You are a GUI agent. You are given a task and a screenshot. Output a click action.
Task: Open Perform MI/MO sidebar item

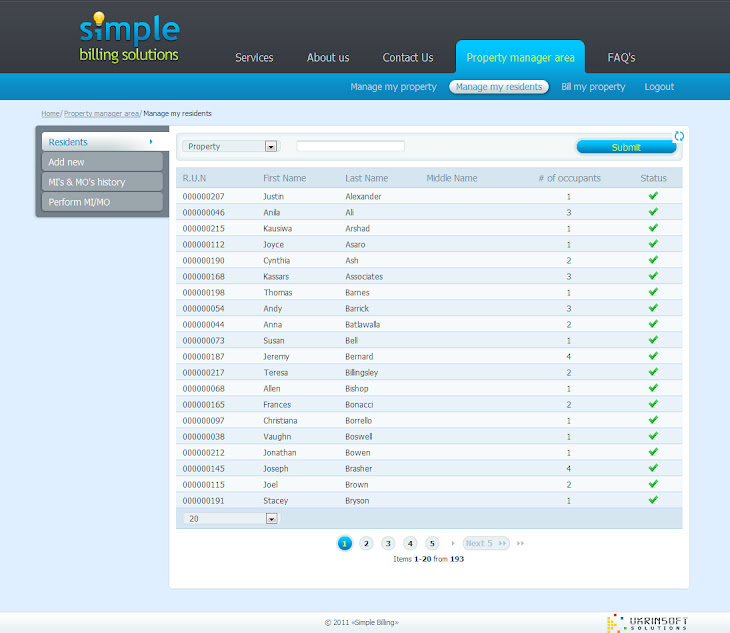[102, 202]
